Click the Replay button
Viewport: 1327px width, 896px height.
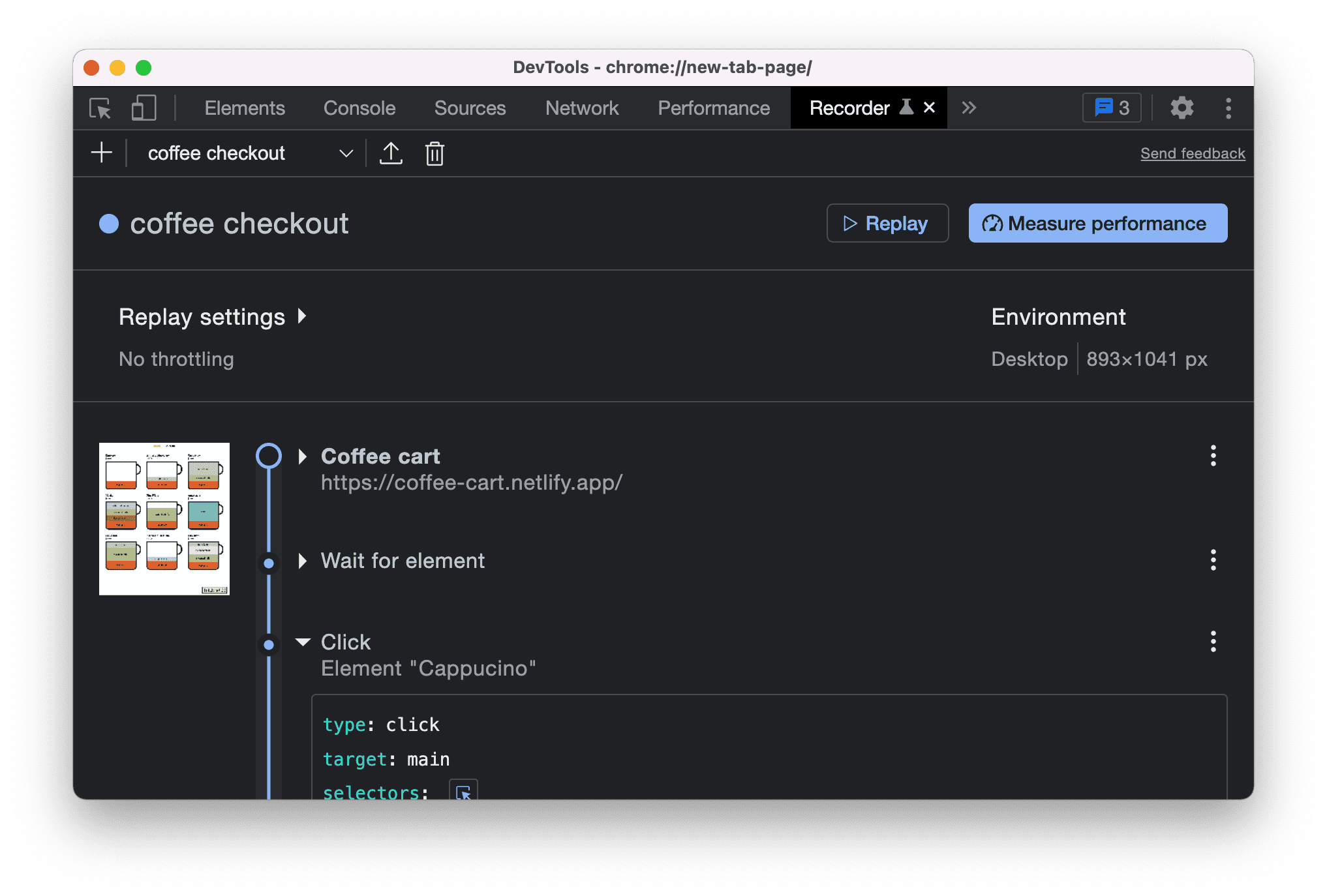pos(886,221)
